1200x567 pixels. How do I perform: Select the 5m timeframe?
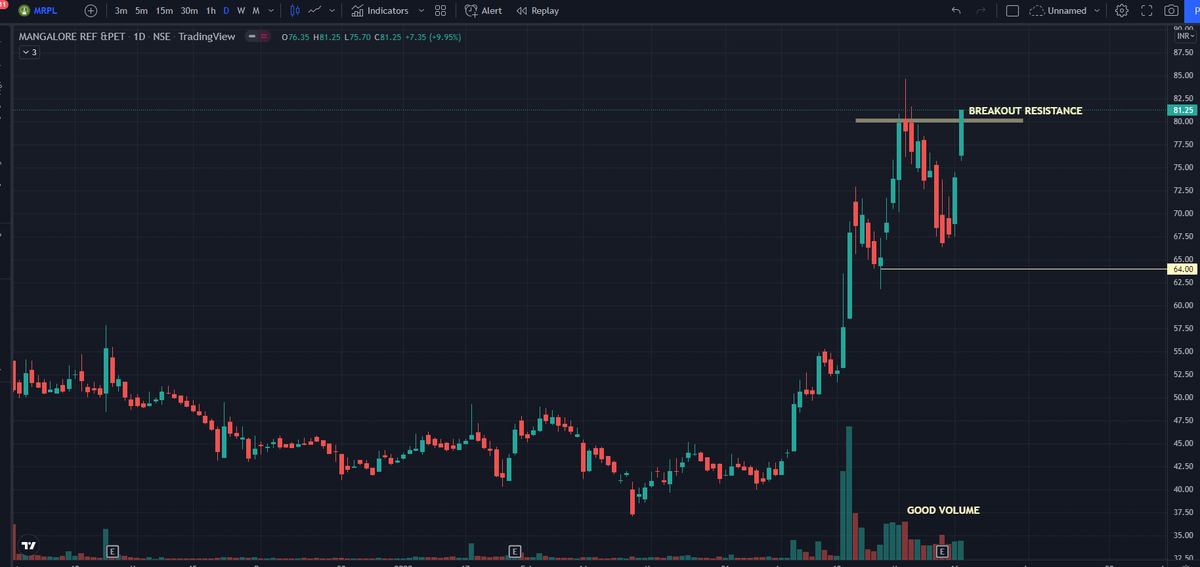[x=142, y=10]
